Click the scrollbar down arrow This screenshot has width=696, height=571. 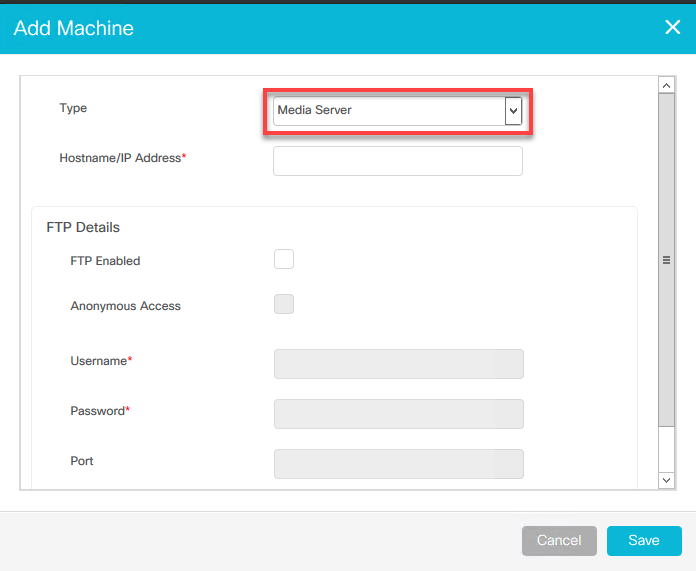tap(666, 480)
